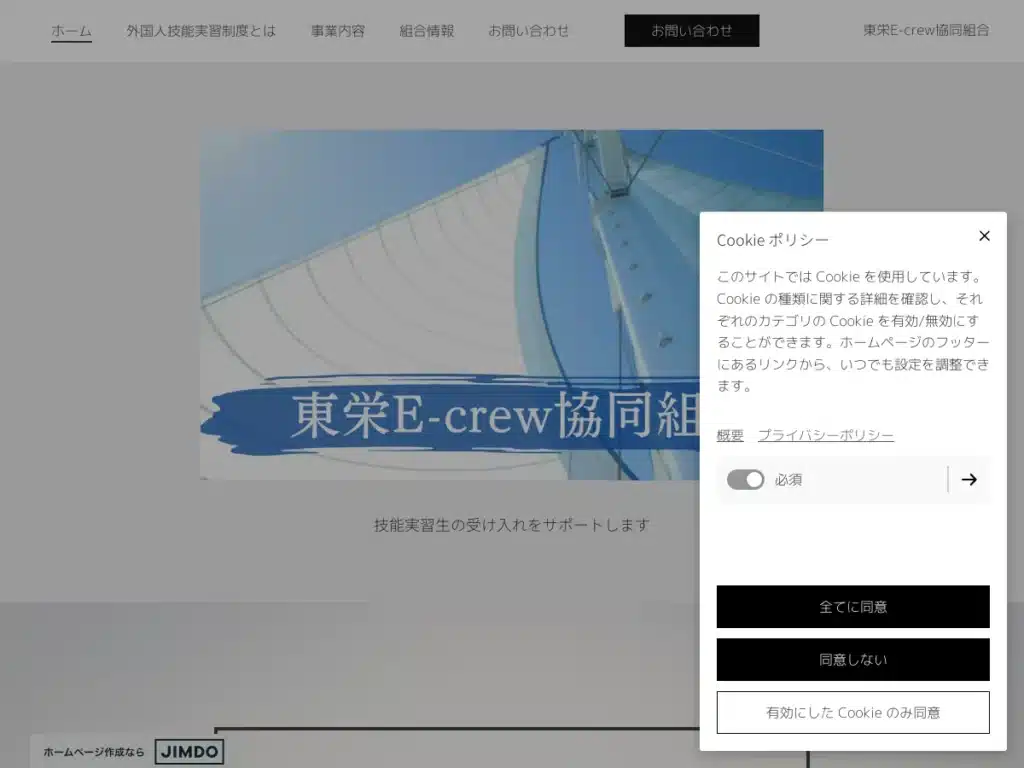This screenshot has width=1024, height=768.
Task: Open 外国人技能実習制度とは menu item
Action: tap(201, 31)
